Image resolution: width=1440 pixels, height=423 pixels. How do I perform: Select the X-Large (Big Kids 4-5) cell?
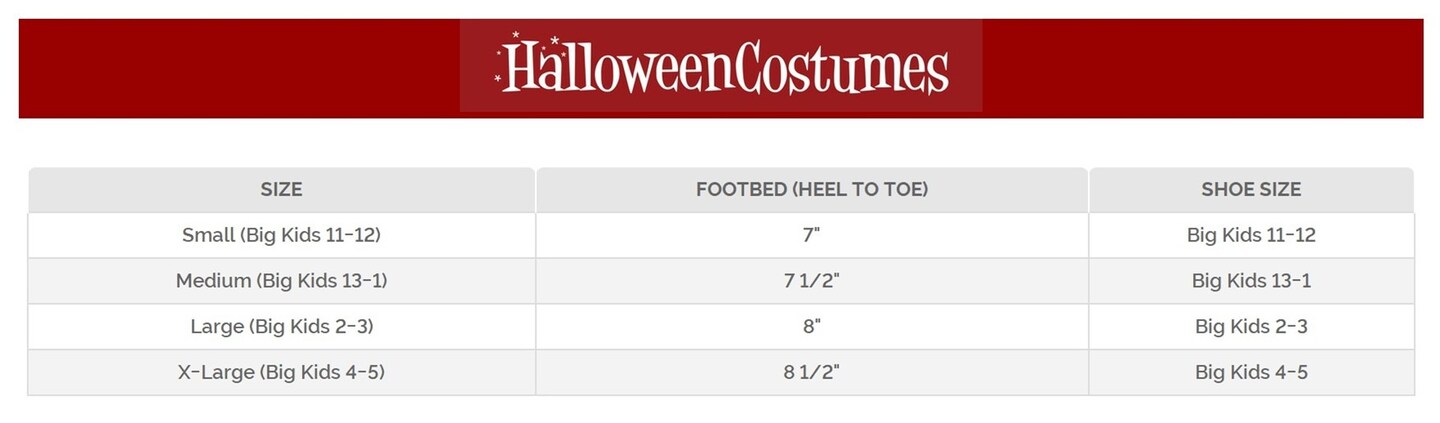coord(281,373)
